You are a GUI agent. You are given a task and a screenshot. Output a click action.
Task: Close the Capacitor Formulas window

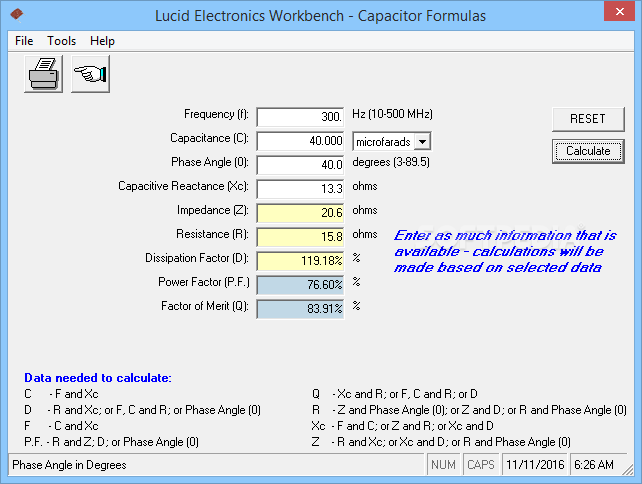(619, 11)
